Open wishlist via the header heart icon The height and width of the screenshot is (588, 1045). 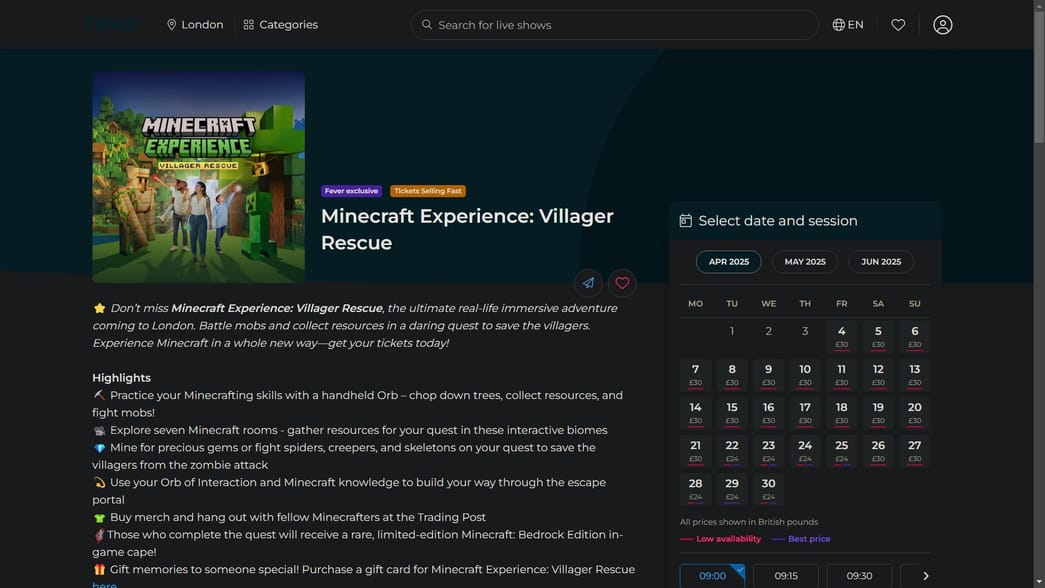(898, 24)
